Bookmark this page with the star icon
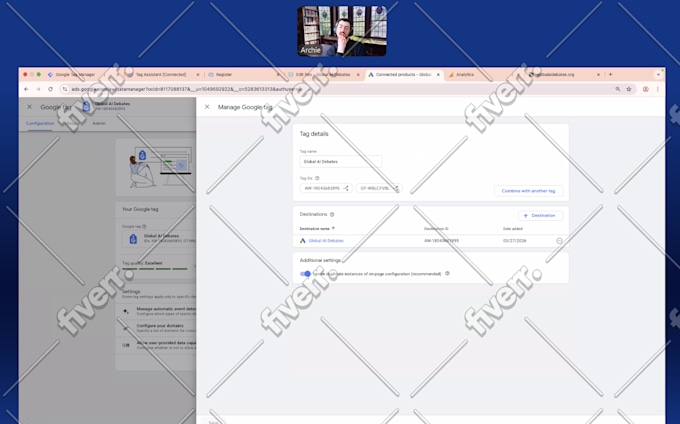 (x=629, y=89)
